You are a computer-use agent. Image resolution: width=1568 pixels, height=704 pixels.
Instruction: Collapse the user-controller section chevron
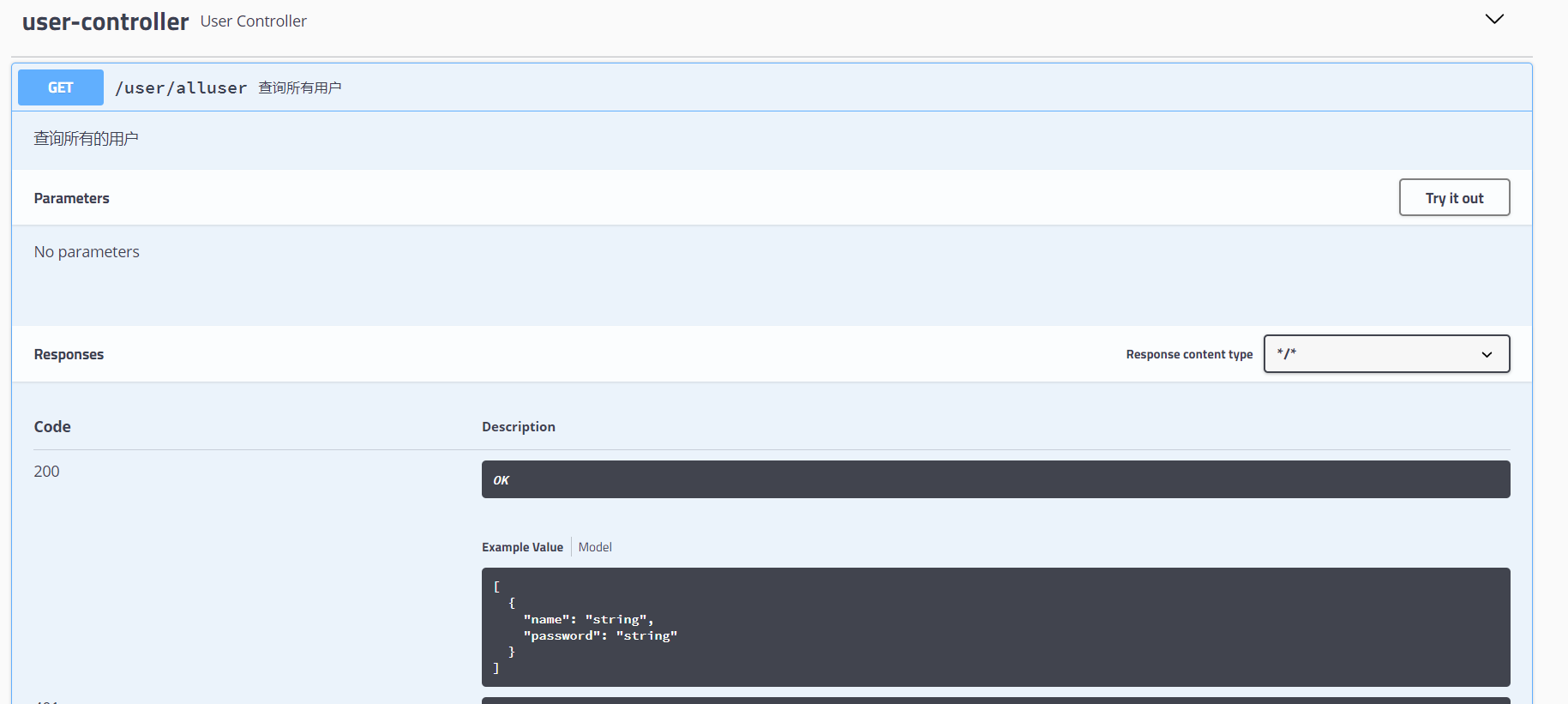point(1494,19)
